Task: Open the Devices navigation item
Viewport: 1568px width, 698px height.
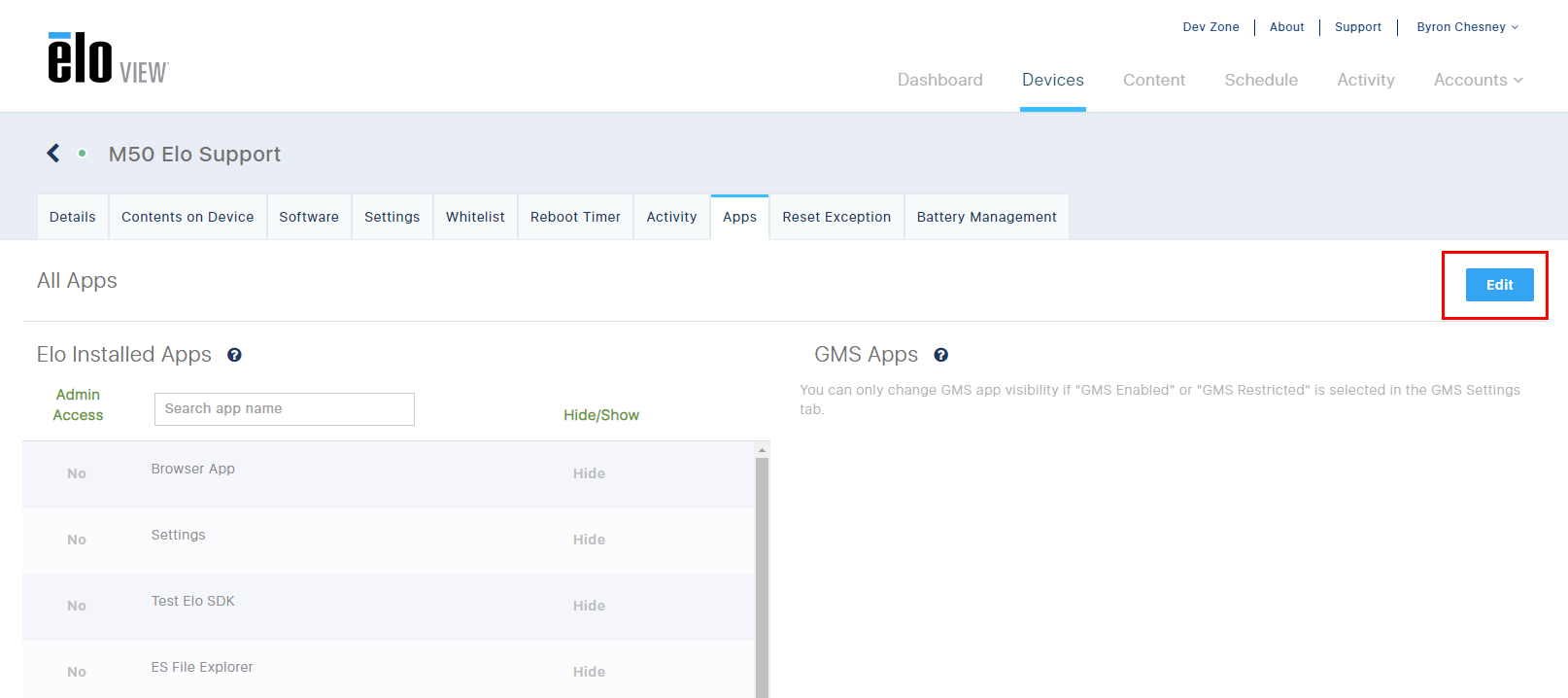Action: (x=1053, y=80)
